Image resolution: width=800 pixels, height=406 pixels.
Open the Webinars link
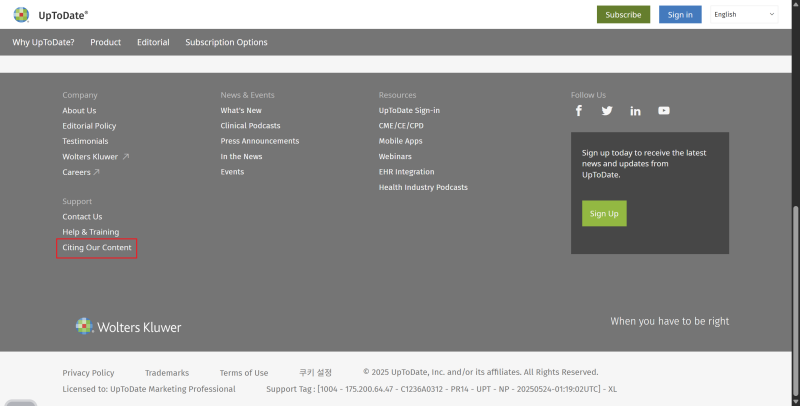click(x=395, y=157)
